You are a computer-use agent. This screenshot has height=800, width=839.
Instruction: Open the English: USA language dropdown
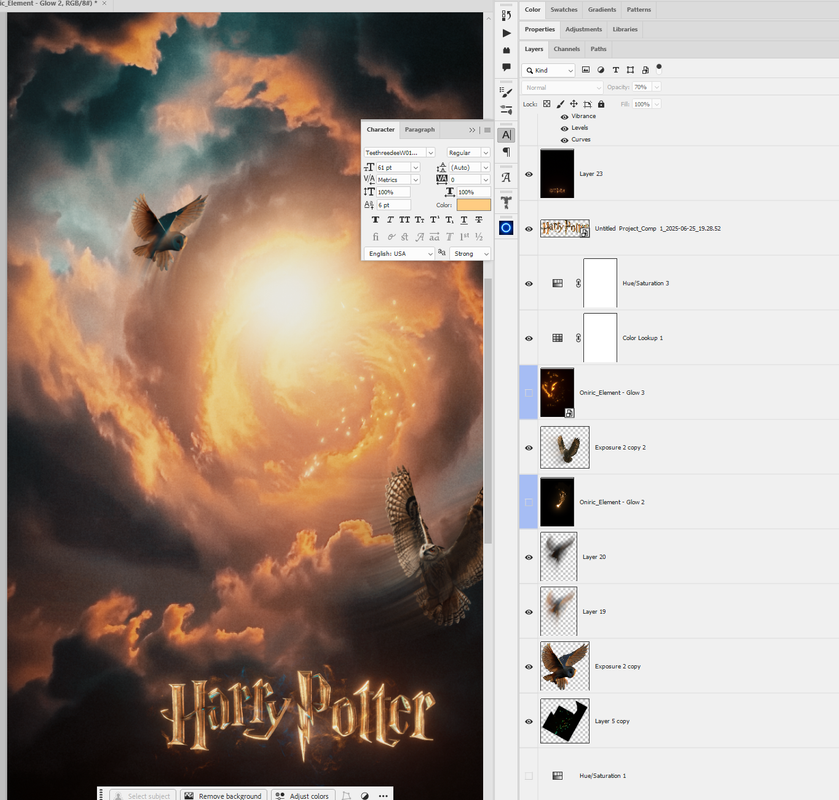click(399, 254)
